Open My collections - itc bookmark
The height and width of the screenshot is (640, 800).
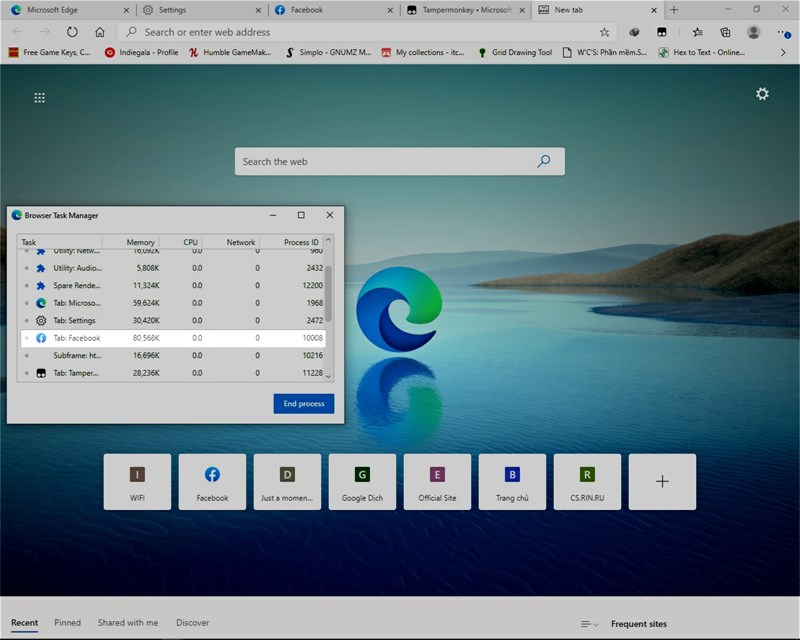point(423,52)
